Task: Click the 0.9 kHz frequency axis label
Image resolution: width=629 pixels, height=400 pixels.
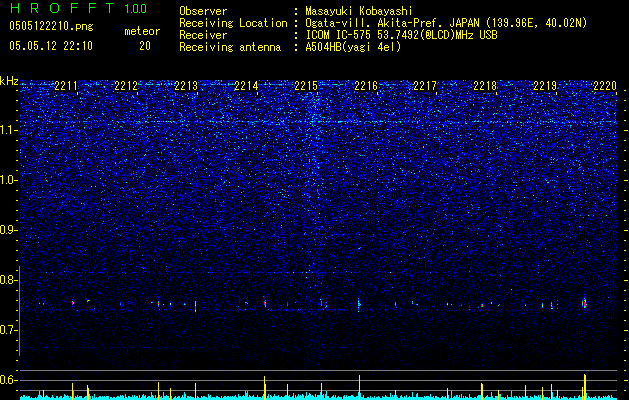Action: pyautogui.click(x=9, y=230)
